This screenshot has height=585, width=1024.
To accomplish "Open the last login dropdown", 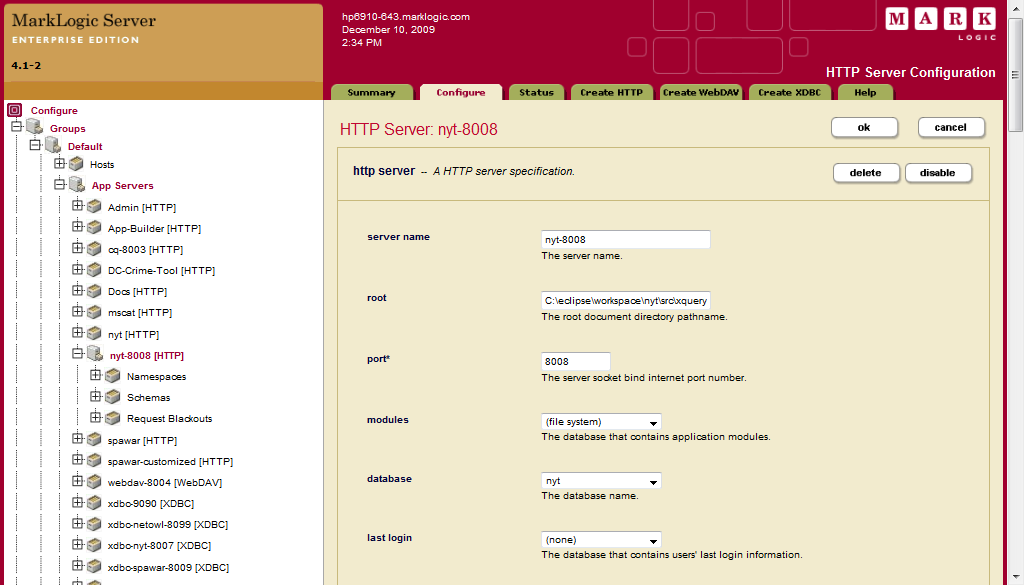I will point(601,540).
